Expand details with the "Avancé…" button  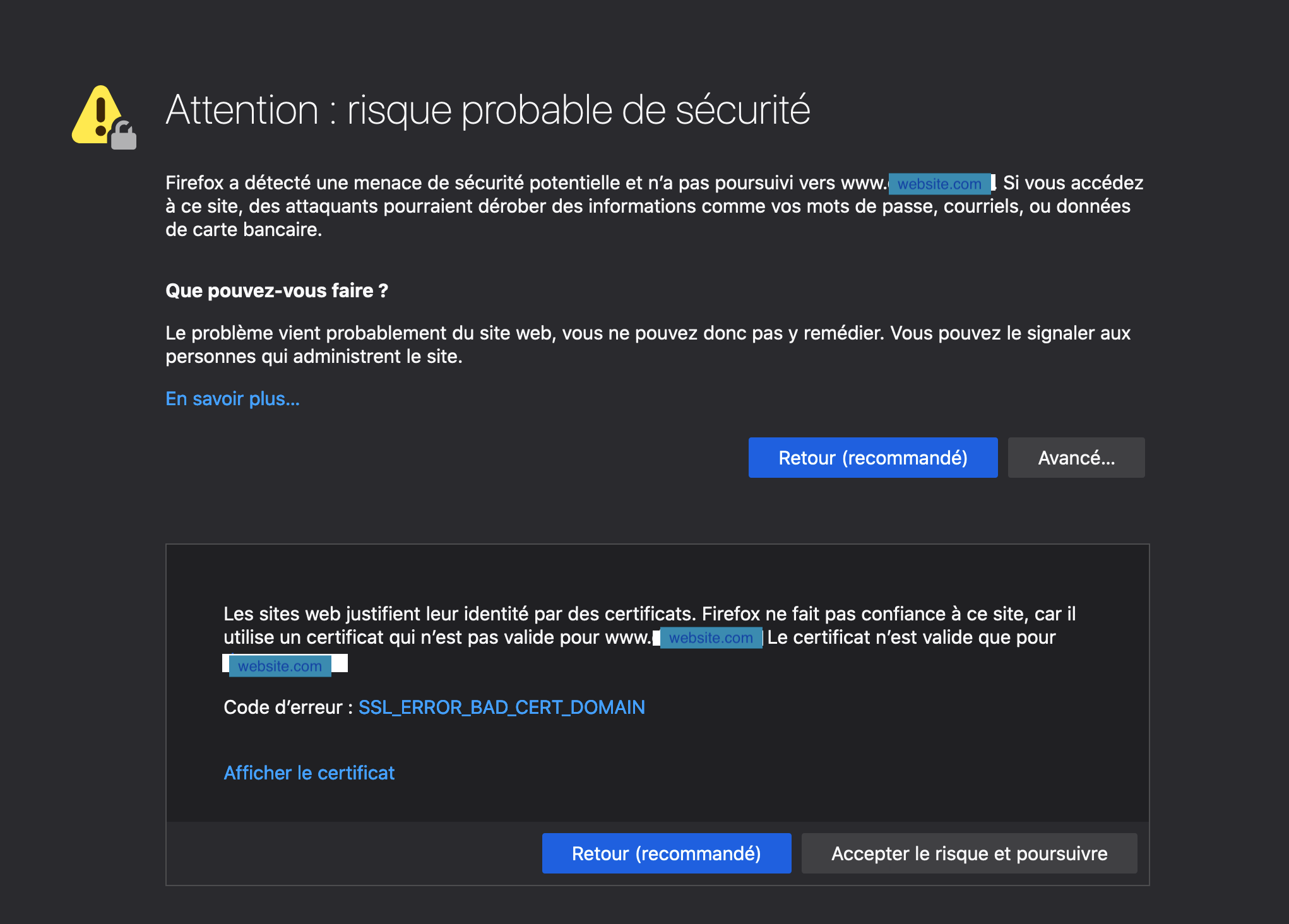pos(1076,458)
